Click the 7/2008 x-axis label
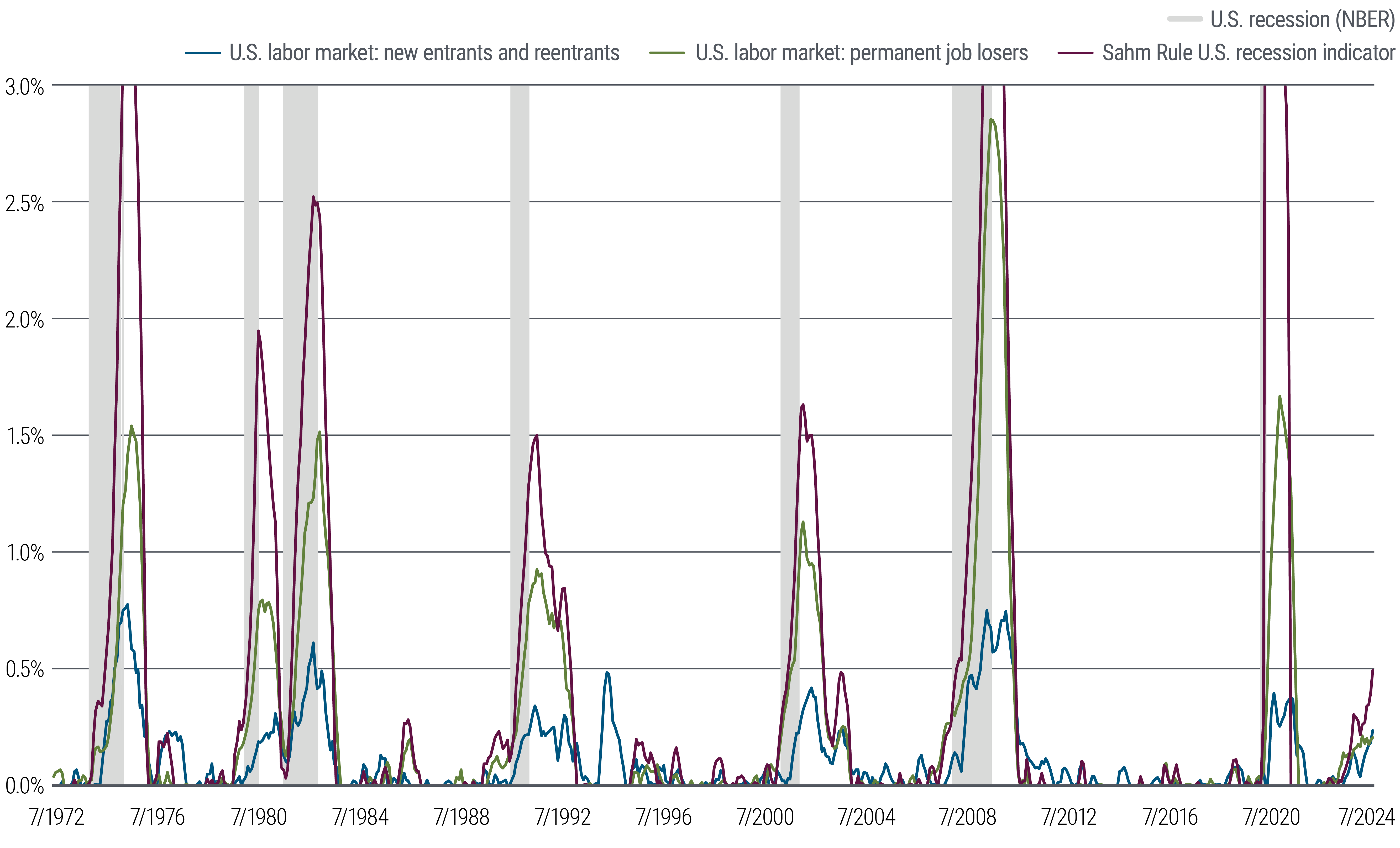 (x=967, y=817)
